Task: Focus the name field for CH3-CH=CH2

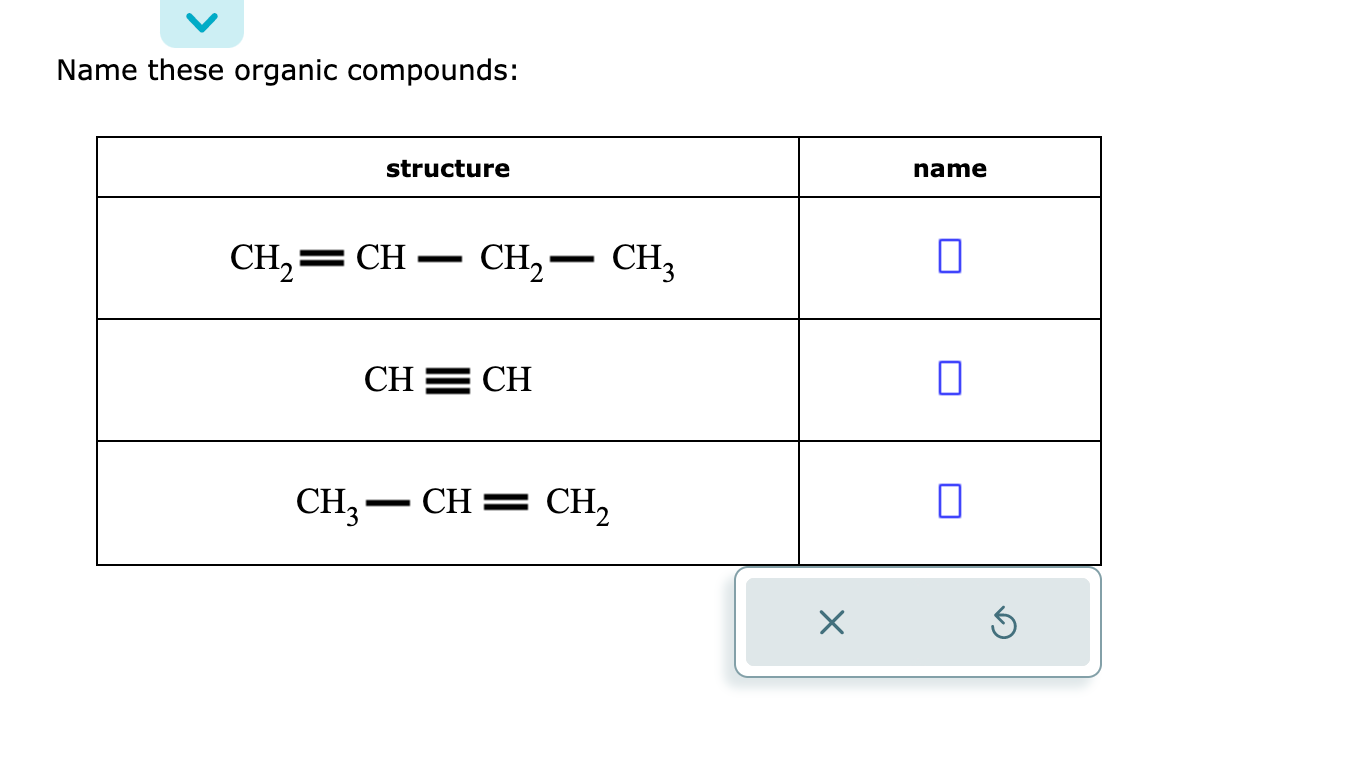Action: 949,501
